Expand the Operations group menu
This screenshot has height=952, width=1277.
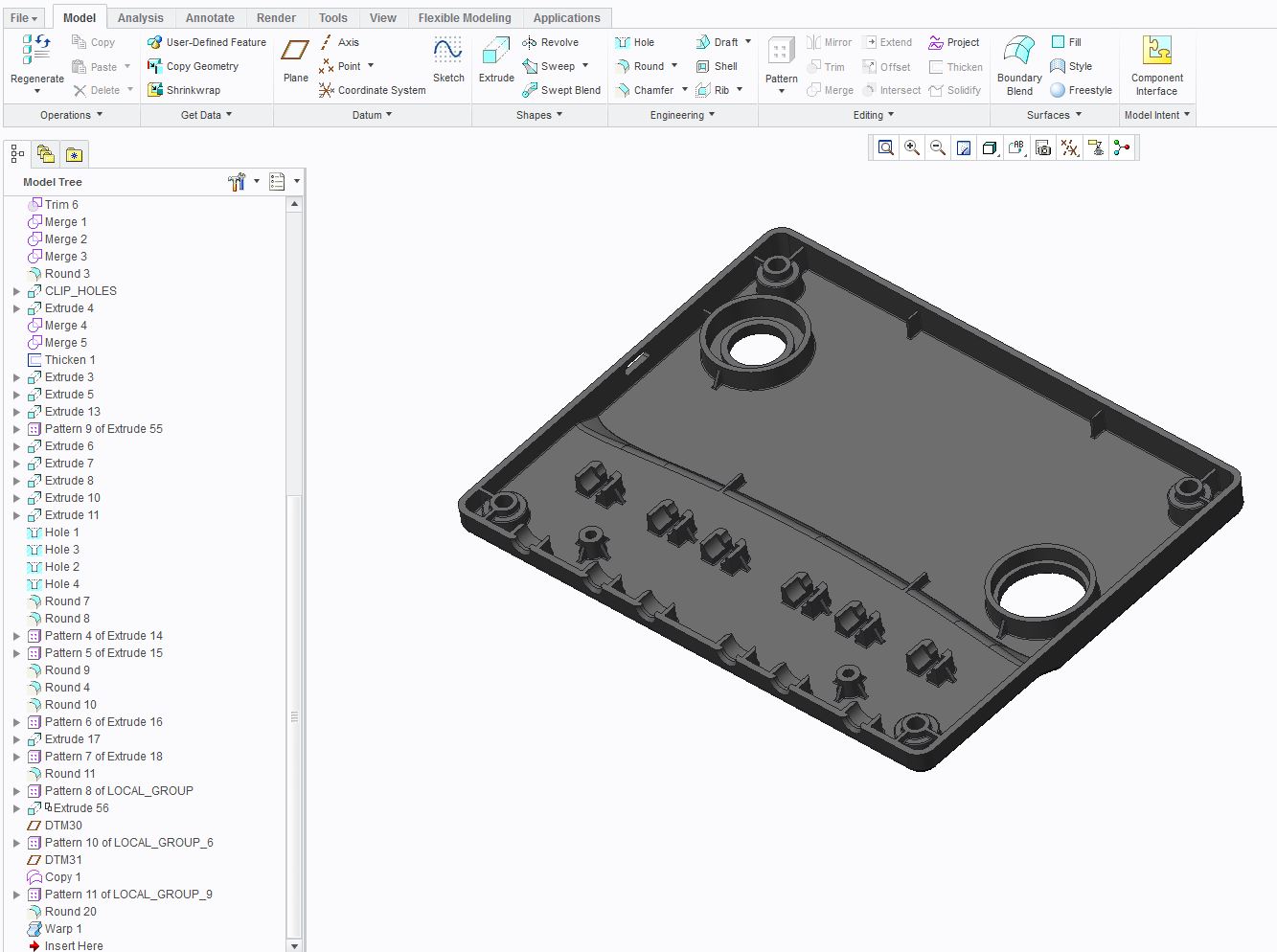click(x=72, y=115)
